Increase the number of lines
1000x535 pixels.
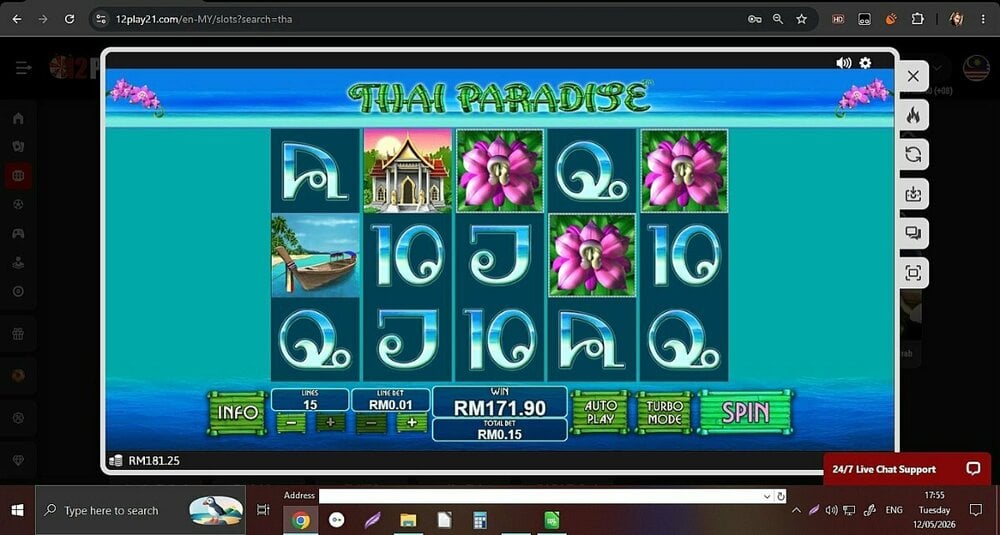click(x=330, y=422)
